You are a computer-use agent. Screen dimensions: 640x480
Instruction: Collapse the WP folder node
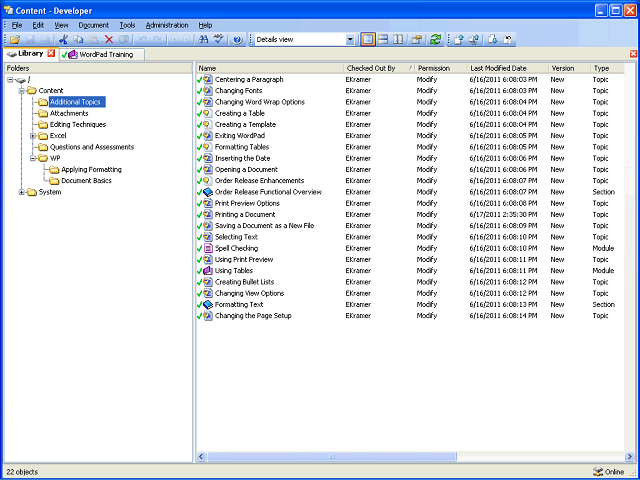pos(33,158)
